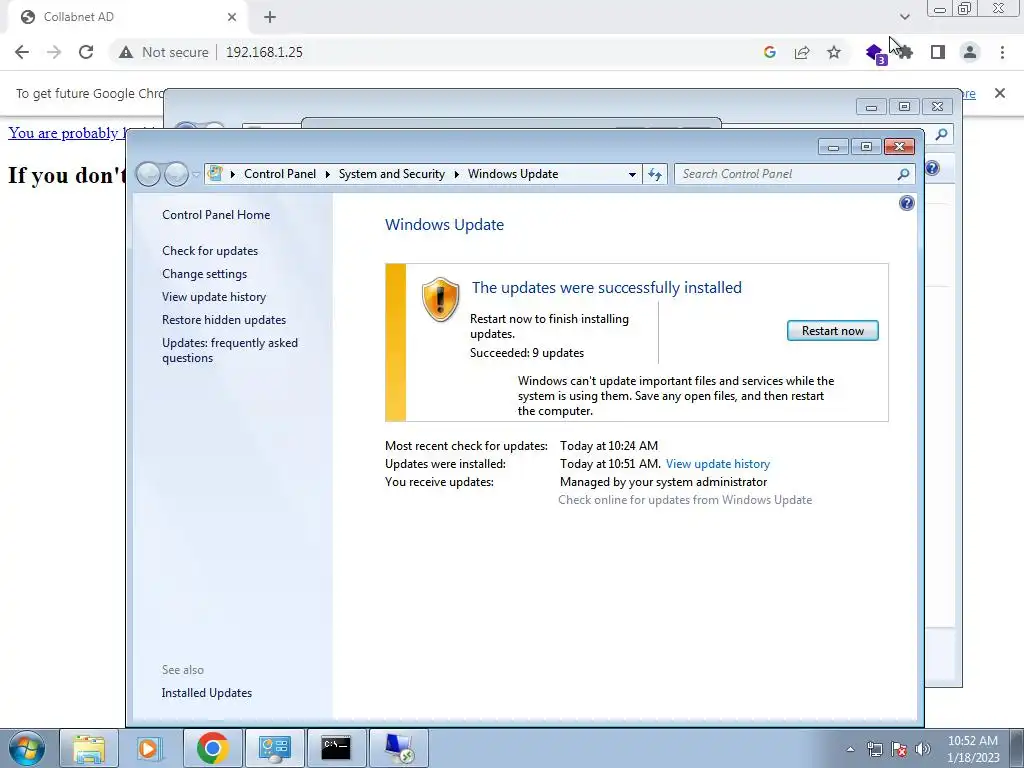The height and width of the screenshot is (768, 1024).
Task: Click the Not secure warning icon
Action: pyautogui.click(x=125, y=52)
